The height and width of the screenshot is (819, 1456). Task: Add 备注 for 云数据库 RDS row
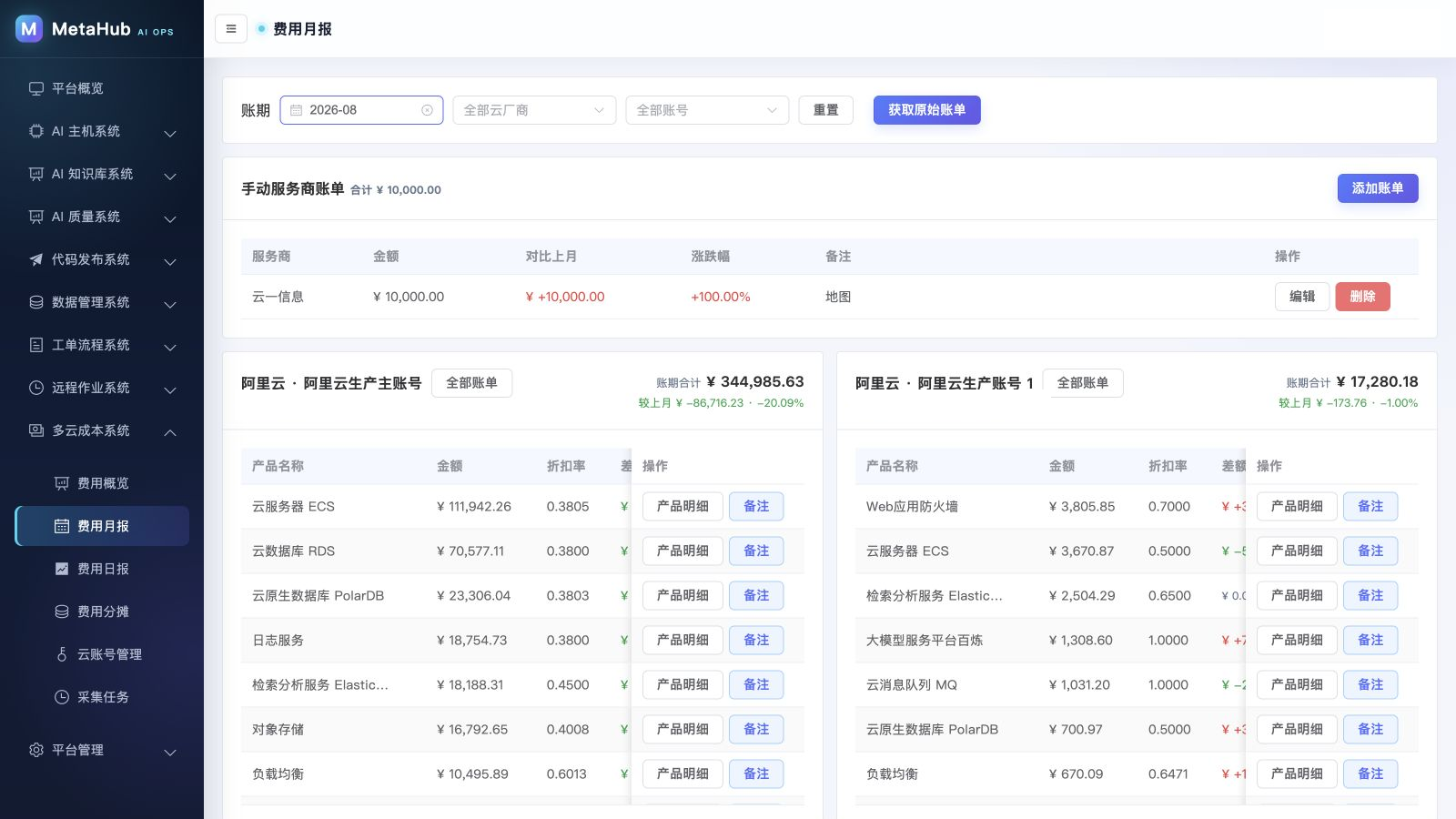click(756, 551)
